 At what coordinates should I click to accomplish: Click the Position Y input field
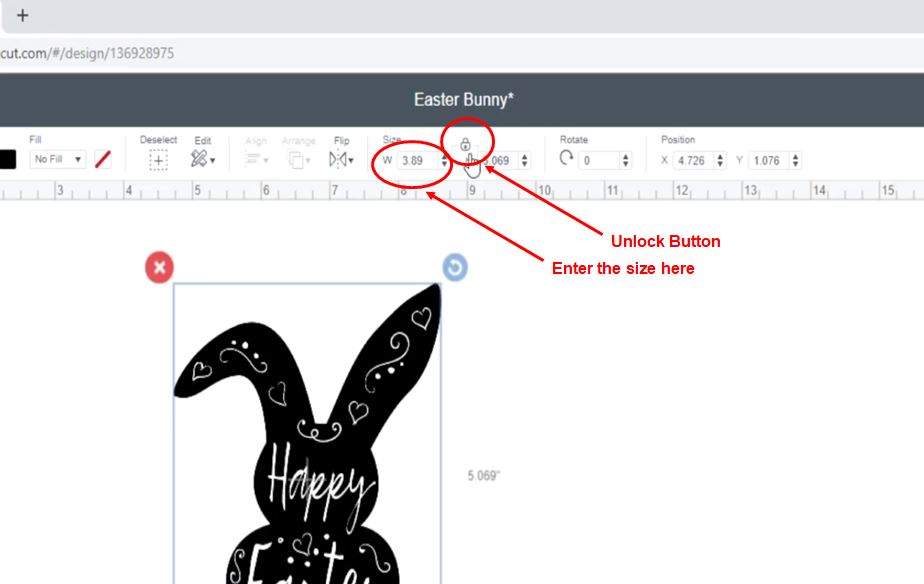(x=770, y=160)
